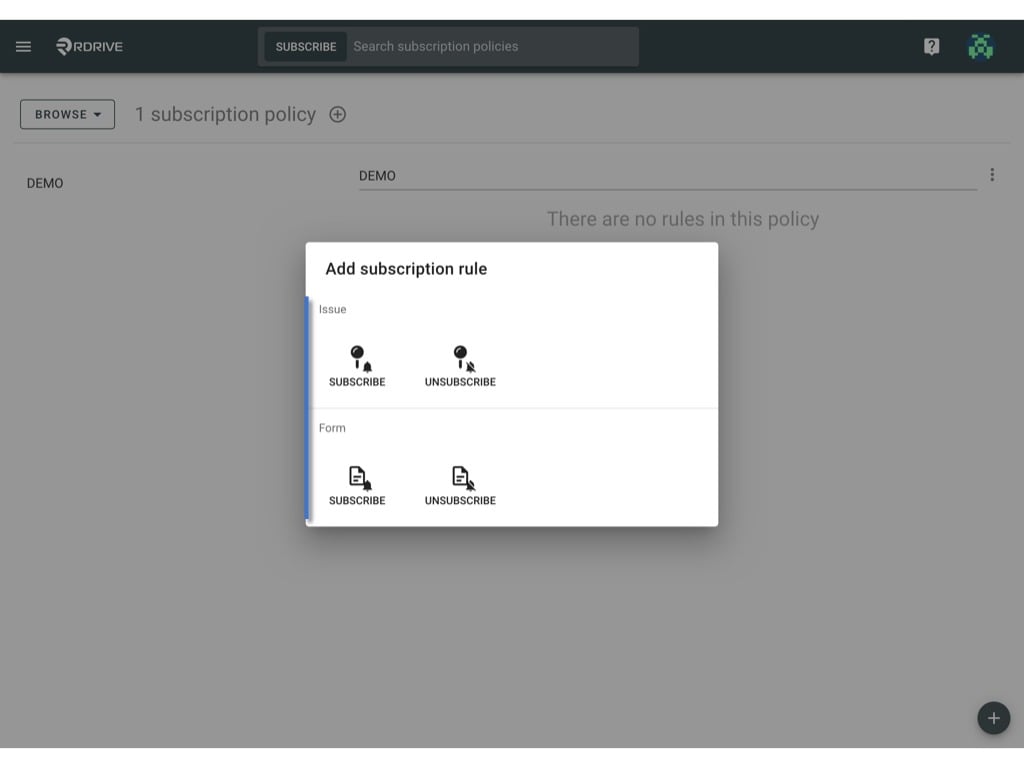1024x768 pixels.
Task: Click the add subscription policy plus icon
Action: click(337, 114)
